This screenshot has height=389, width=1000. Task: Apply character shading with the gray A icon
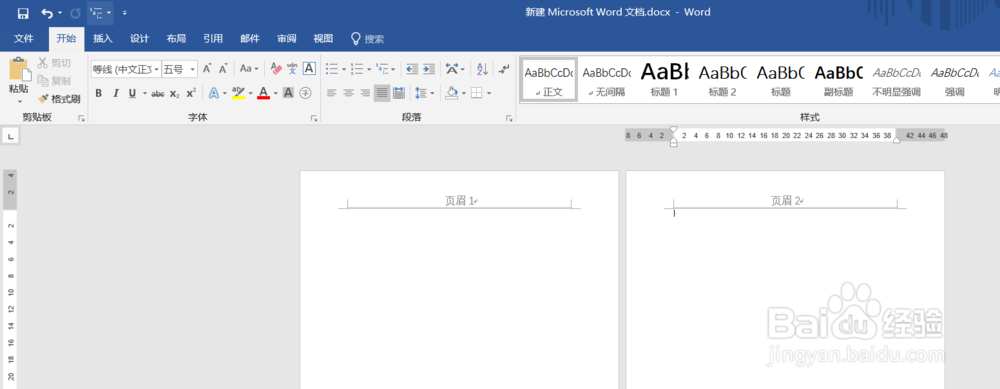point(288,93)
